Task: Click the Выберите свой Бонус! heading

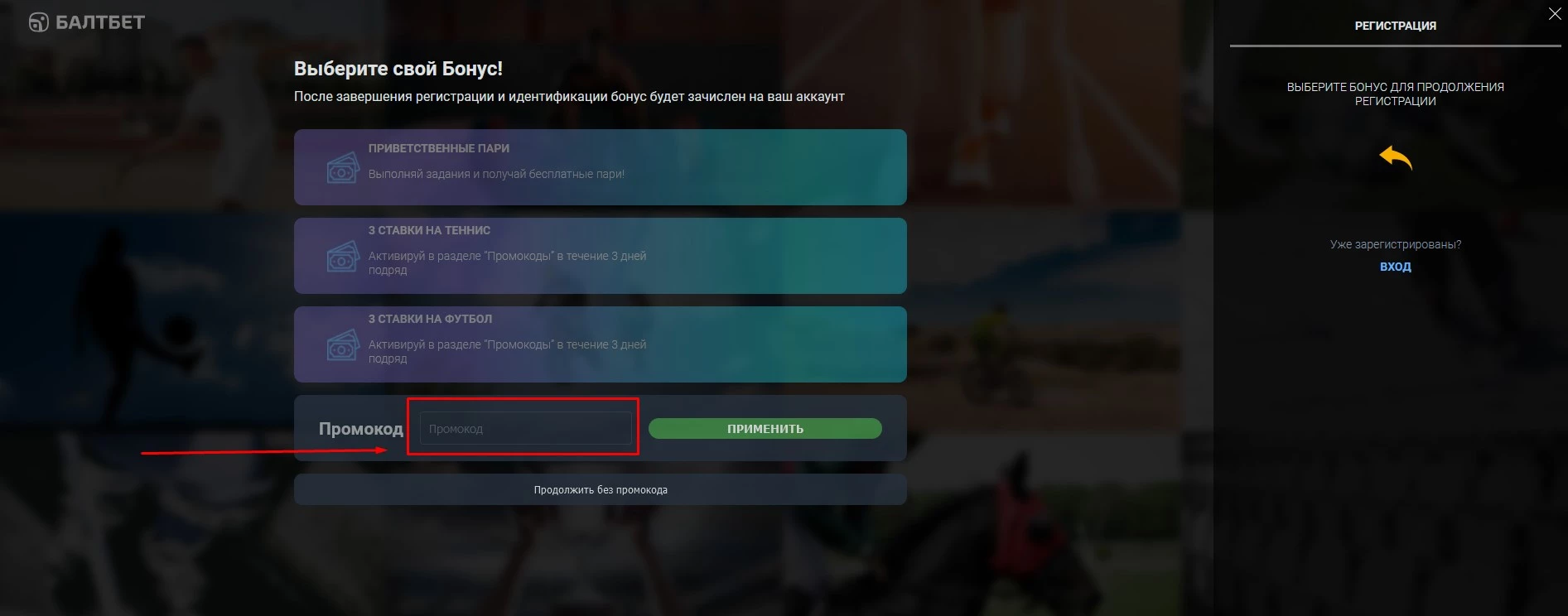Action: 398,69
